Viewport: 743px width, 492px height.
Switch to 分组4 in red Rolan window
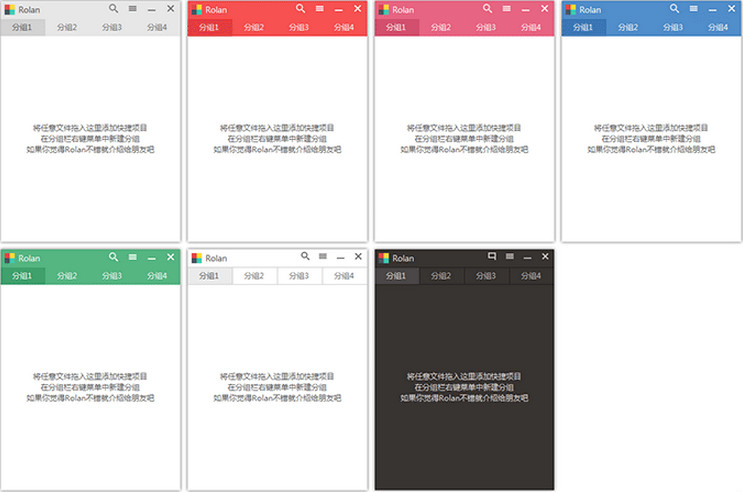344,27
